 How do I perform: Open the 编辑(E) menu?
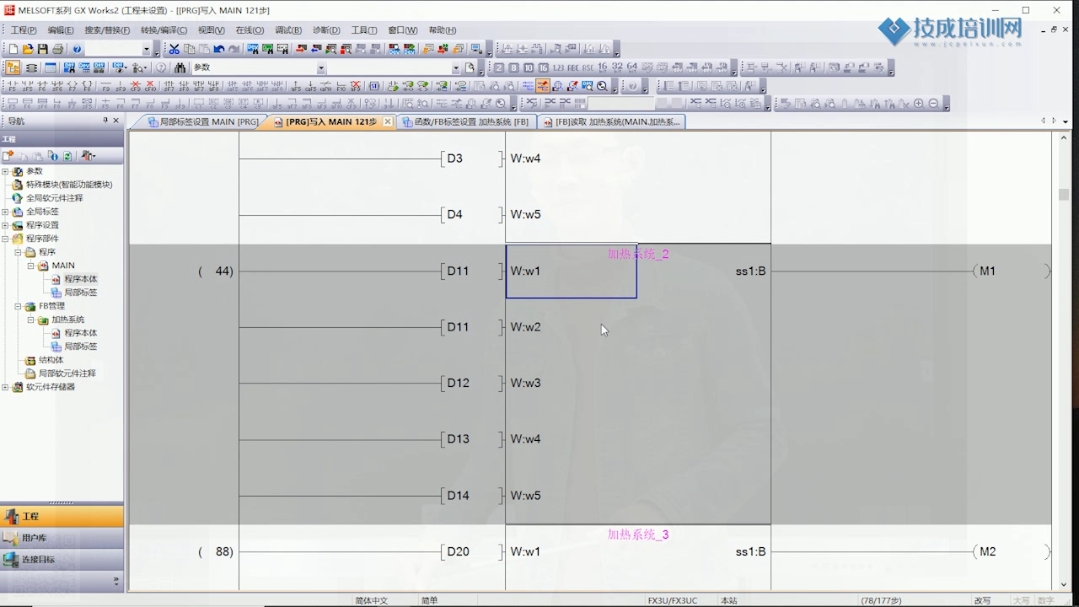(61, 30)
